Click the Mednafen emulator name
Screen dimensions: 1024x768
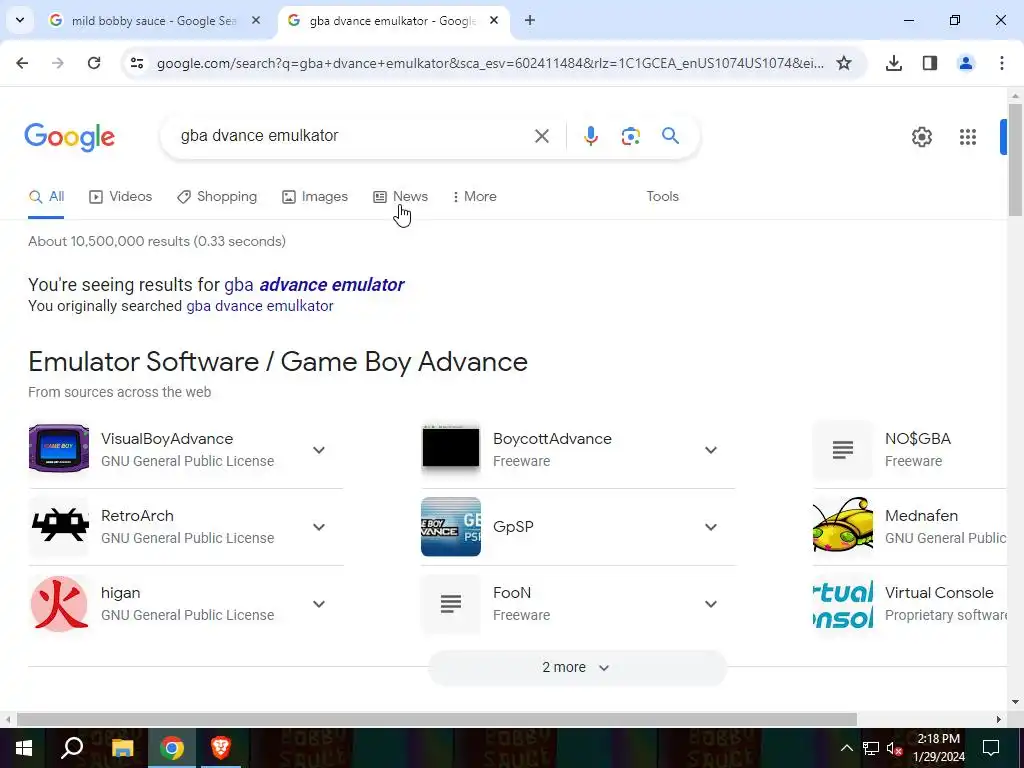coord(921,516)
